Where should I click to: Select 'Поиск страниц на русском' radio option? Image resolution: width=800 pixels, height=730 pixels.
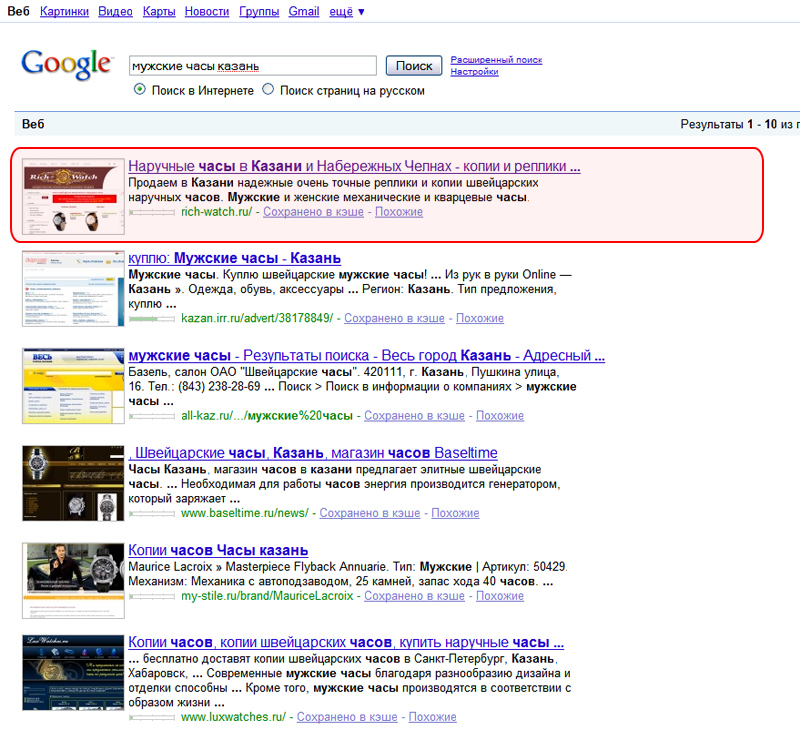[268, 90]
